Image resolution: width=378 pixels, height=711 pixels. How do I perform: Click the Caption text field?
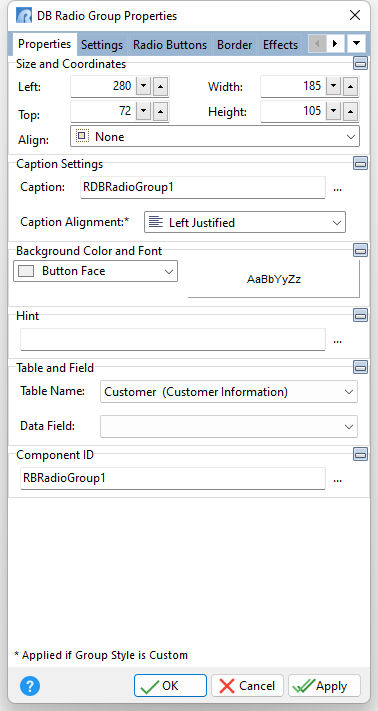[203, 188]
